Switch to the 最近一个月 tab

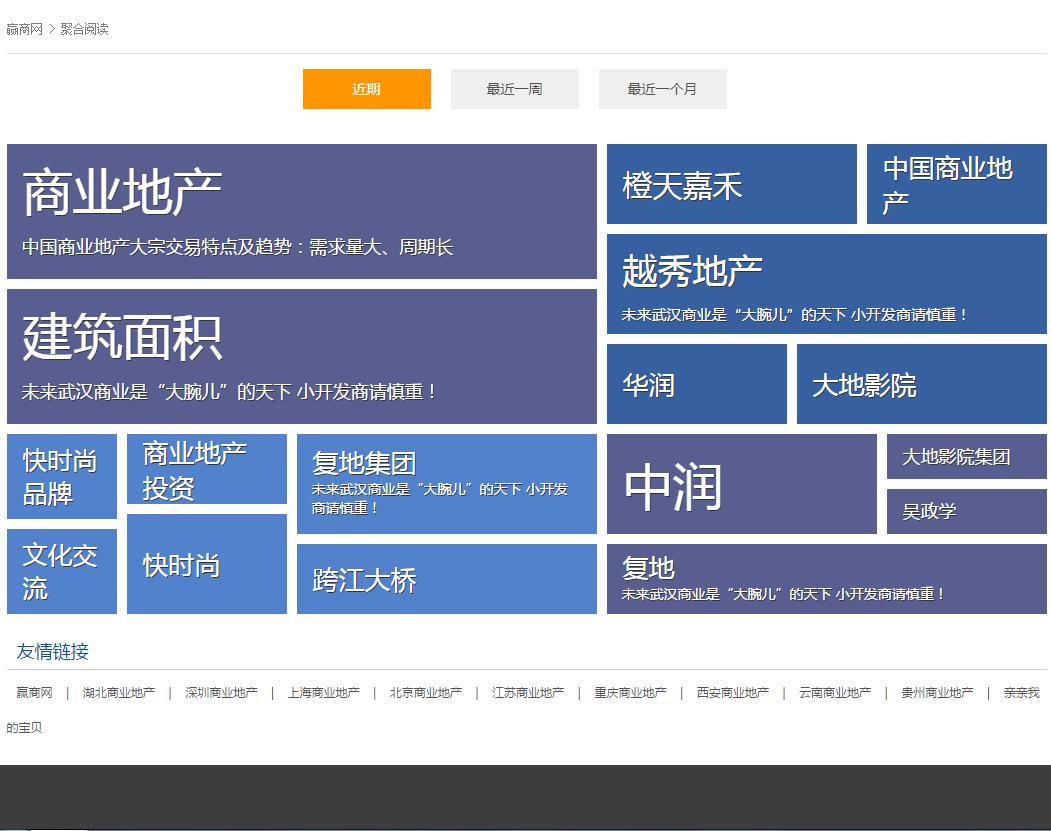point(662,88)
